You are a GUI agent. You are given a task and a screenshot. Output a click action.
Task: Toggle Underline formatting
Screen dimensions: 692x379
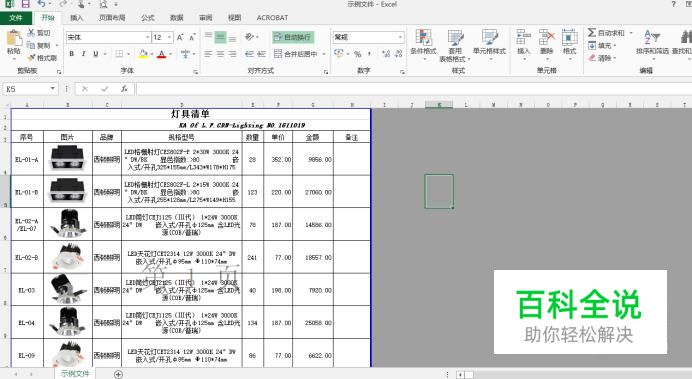click(96, 54)
